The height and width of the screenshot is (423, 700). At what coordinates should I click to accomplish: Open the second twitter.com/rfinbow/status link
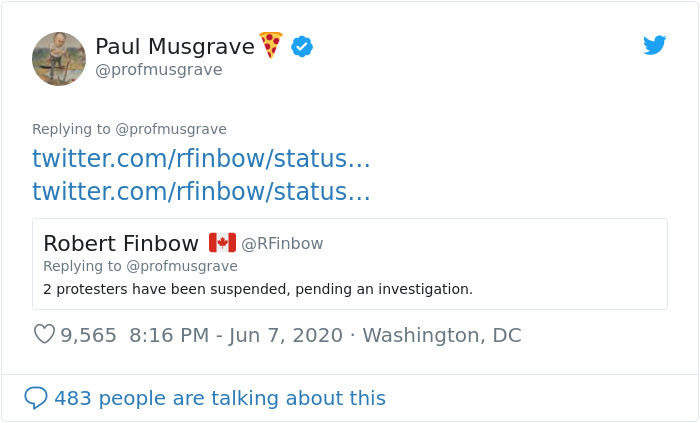click(201, 192)
